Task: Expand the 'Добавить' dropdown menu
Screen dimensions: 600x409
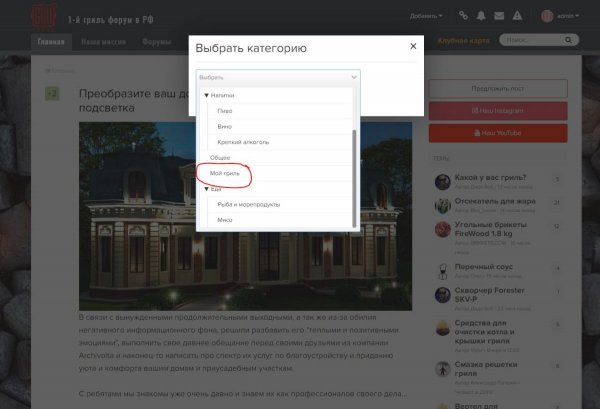Action: click(426, 16)
